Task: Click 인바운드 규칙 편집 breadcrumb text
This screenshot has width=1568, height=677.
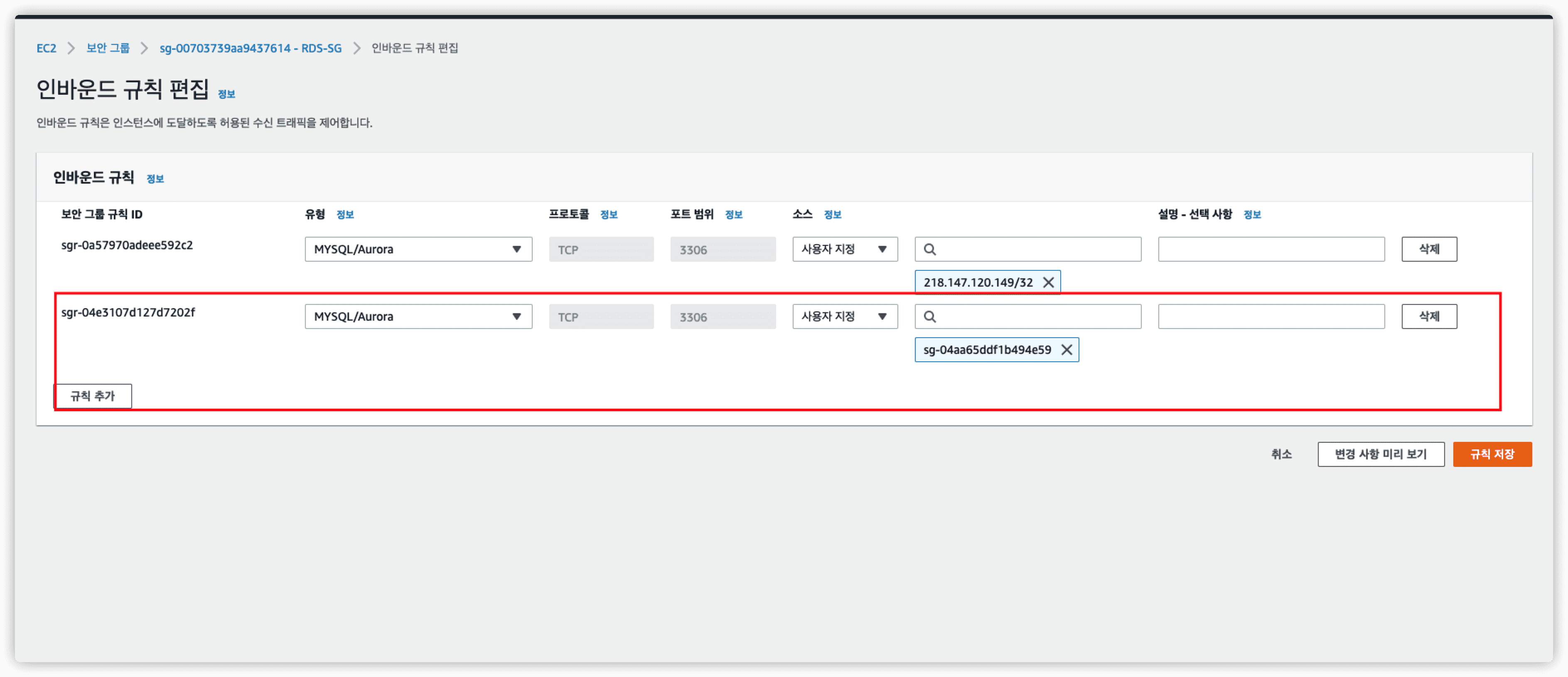Action: [415, 48]
